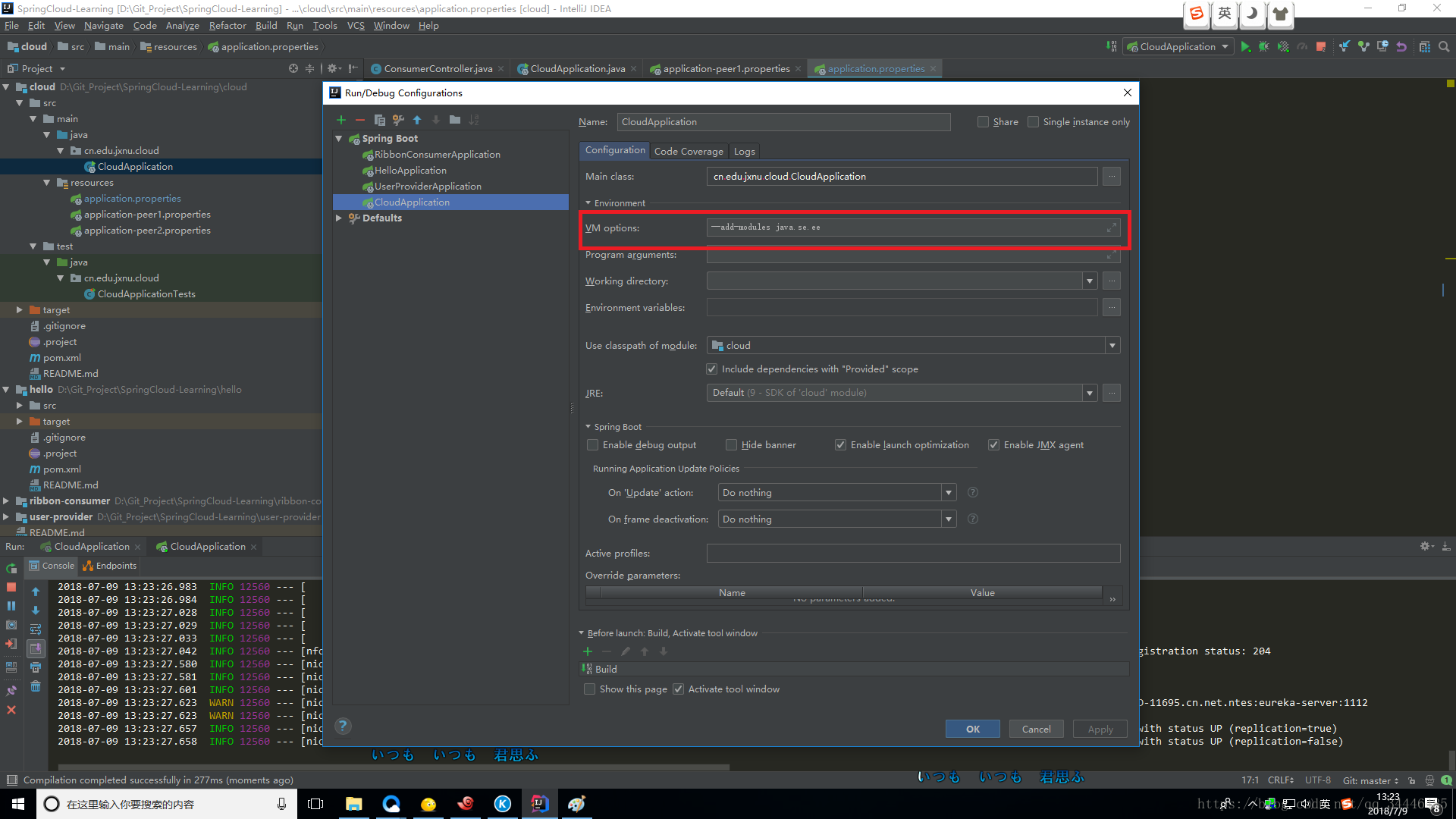Stop process red square in Run panel
Viewport: 1456px width, 819px height.
point(11,587)
